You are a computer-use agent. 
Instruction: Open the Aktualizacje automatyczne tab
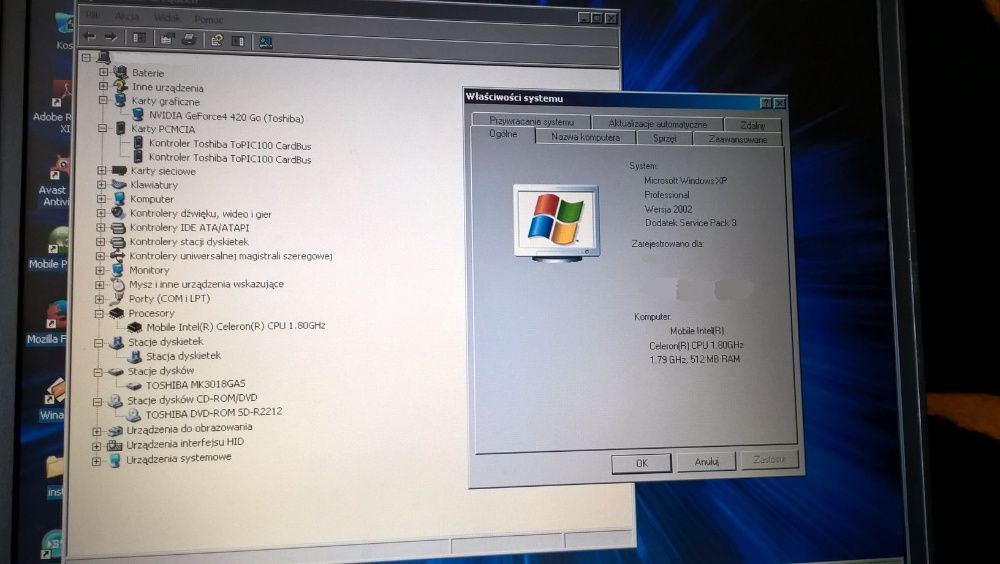(658, 123)
